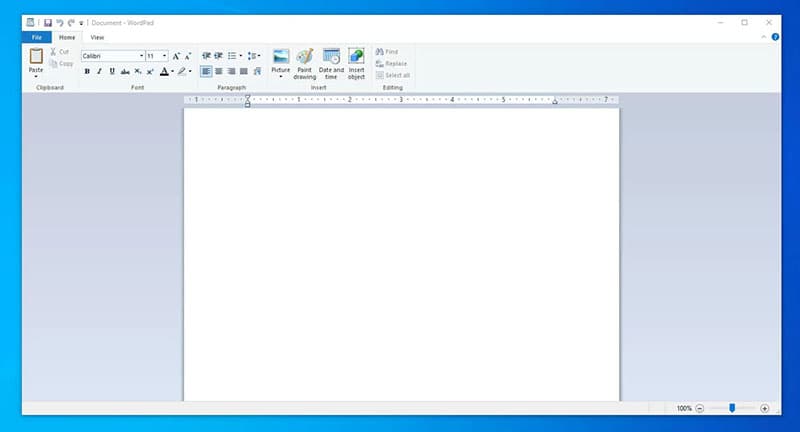Click the Grow font button
800x432 pixels.
pos(176,56)
